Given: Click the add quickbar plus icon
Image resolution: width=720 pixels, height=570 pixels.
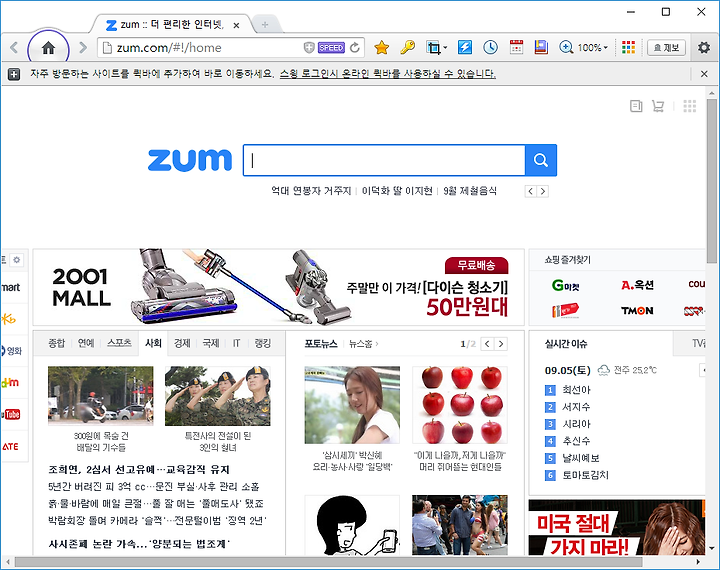Looking at the screenshot, I should tap(14, 74).
